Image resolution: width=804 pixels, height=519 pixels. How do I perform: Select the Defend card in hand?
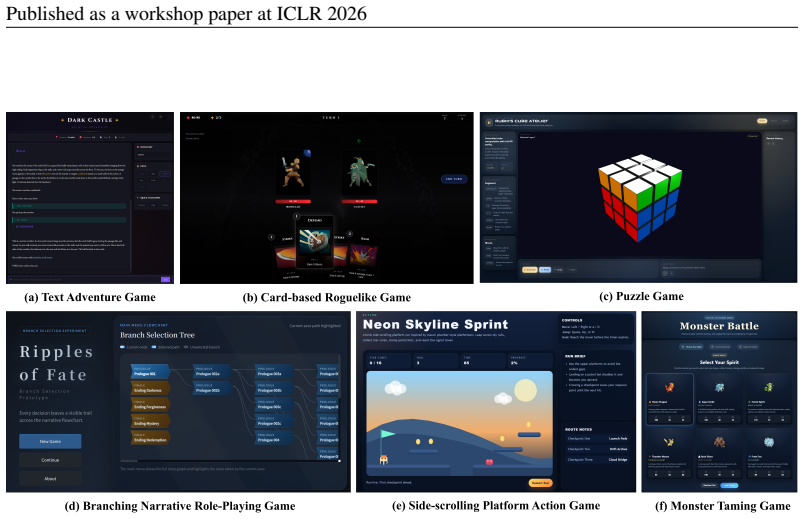[x=314, y=242]
